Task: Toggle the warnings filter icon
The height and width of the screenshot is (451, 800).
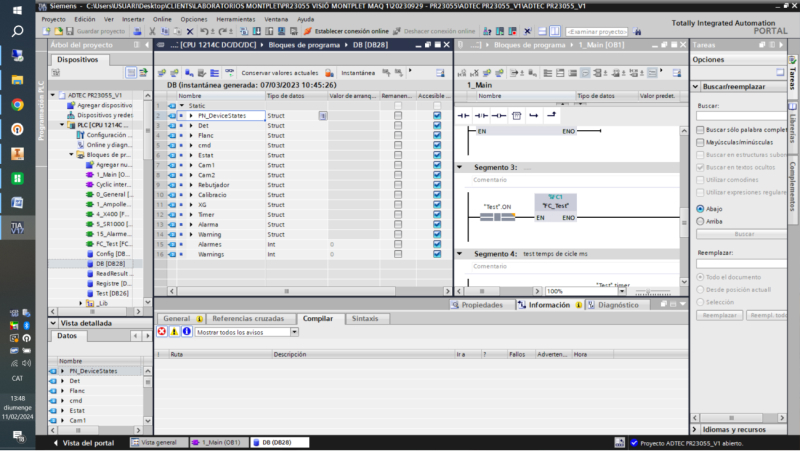Action: [x=174, y=331]
